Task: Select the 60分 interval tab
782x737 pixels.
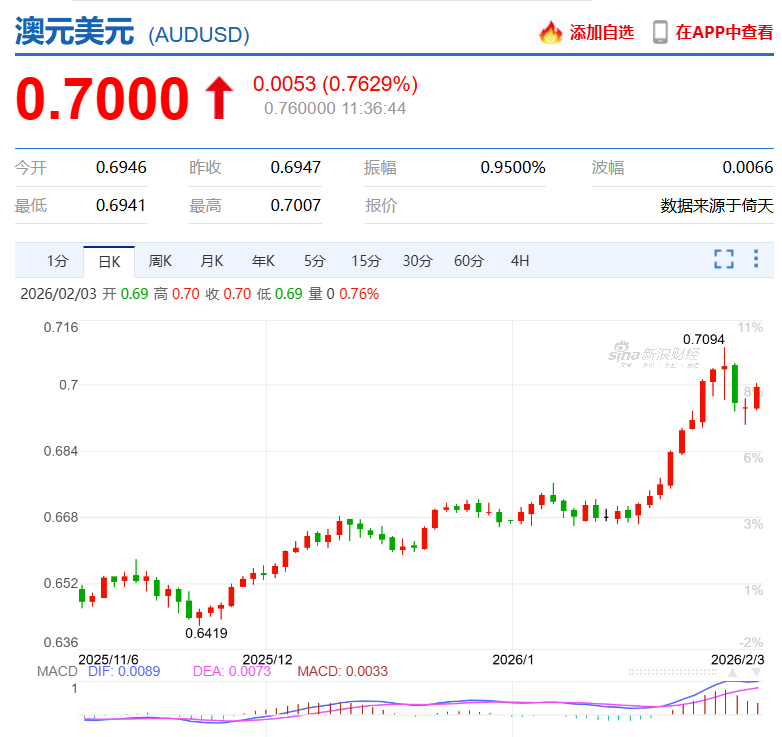Action: point(469,261)
